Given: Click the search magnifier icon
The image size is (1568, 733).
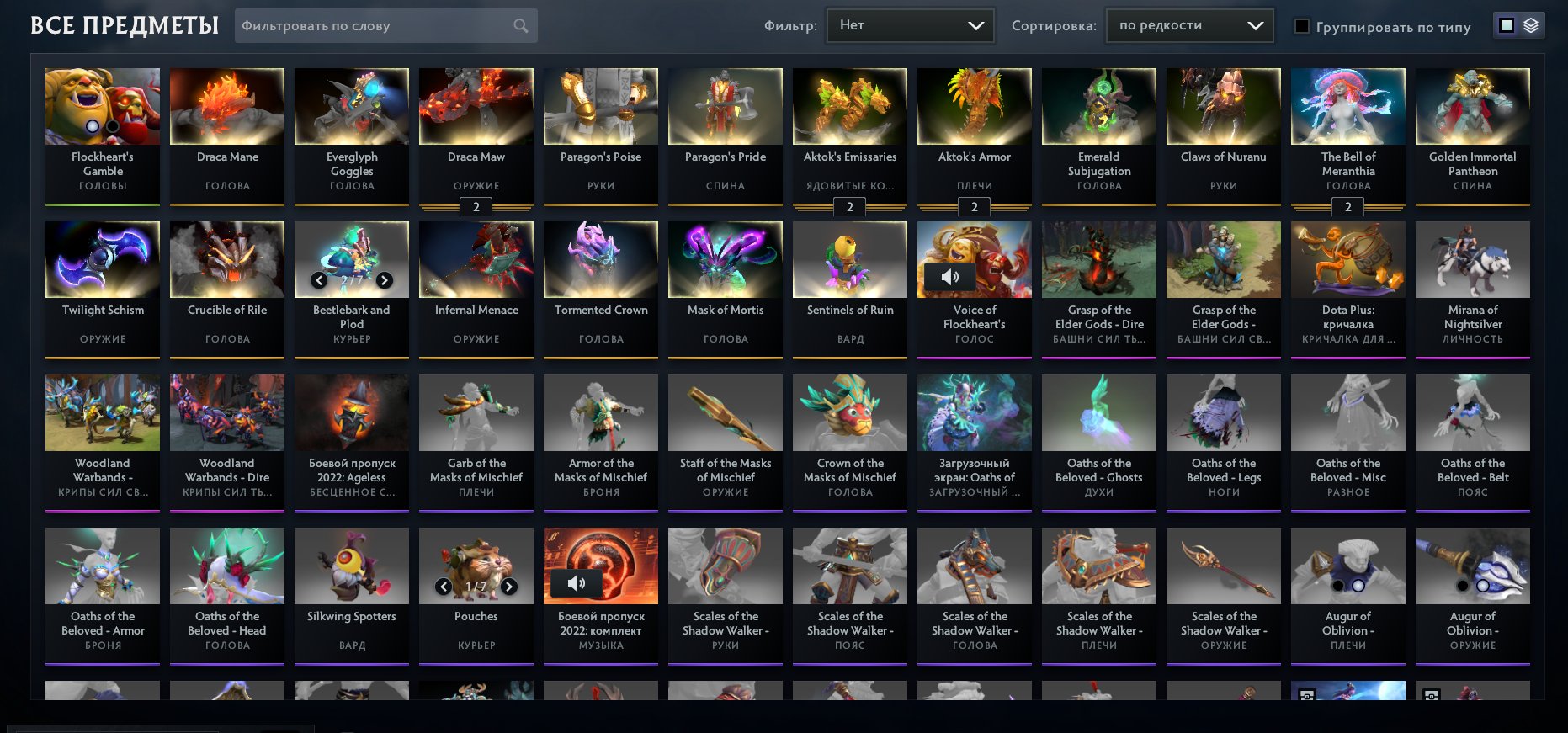Looking at the screenshot, I should coord(521,26).
